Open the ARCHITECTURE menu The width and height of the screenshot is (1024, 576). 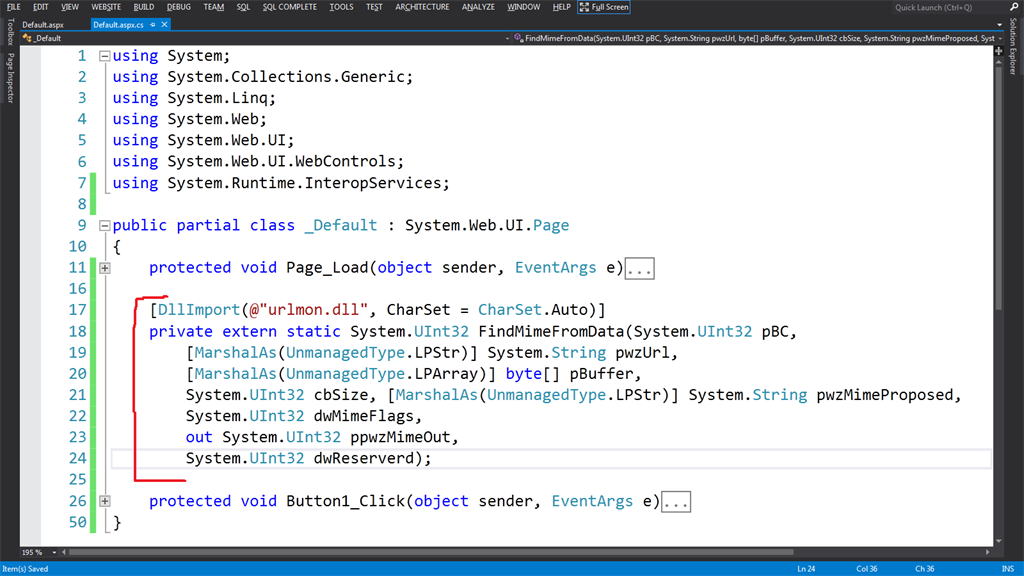click(x=422, y=7)
